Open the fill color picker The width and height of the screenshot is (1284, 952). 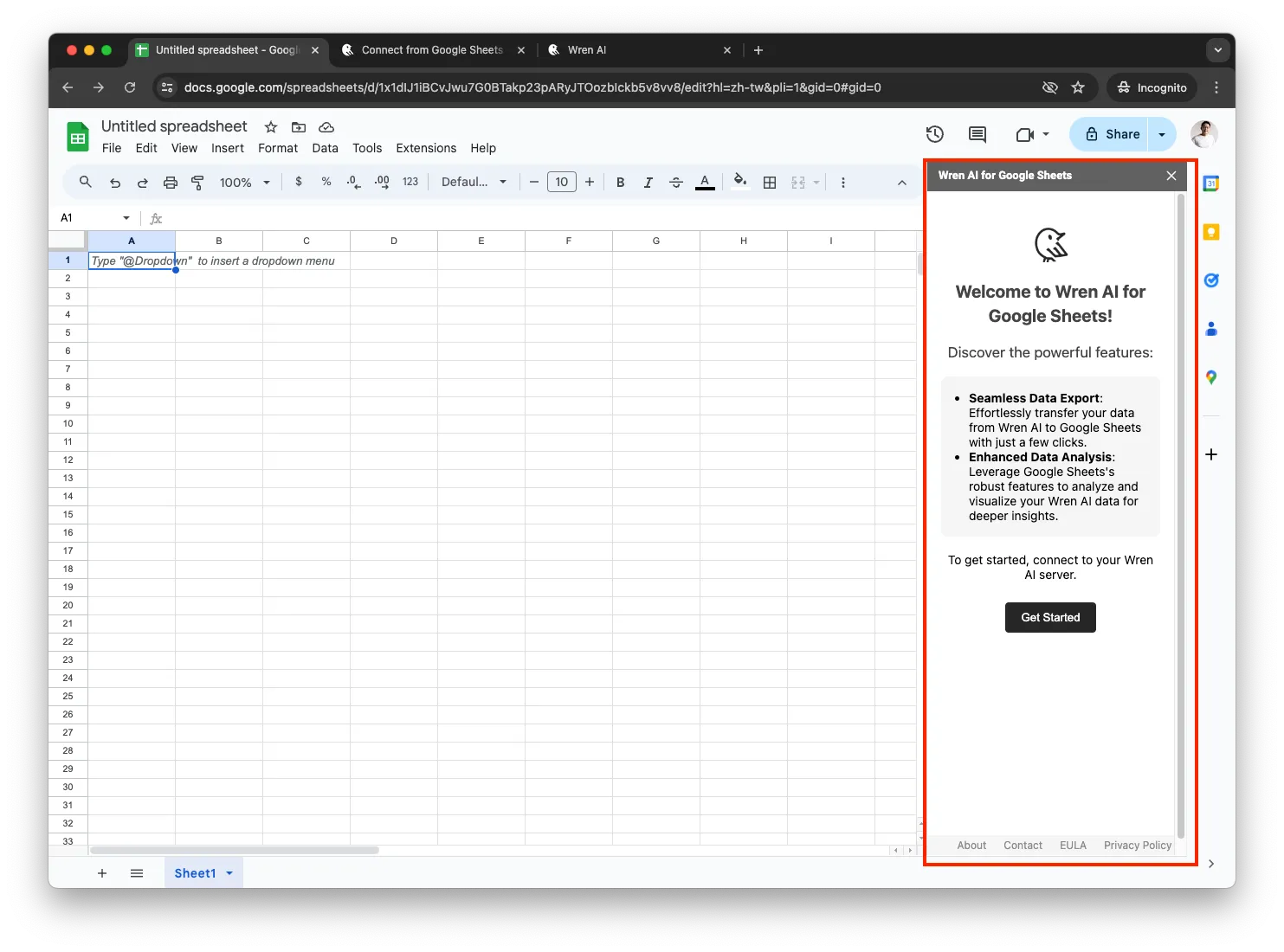point(740,181)
